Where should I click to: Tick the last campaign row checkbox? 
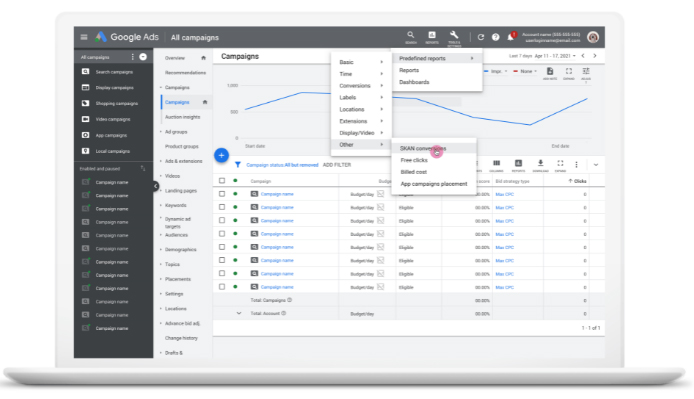(x=222, y=287)
